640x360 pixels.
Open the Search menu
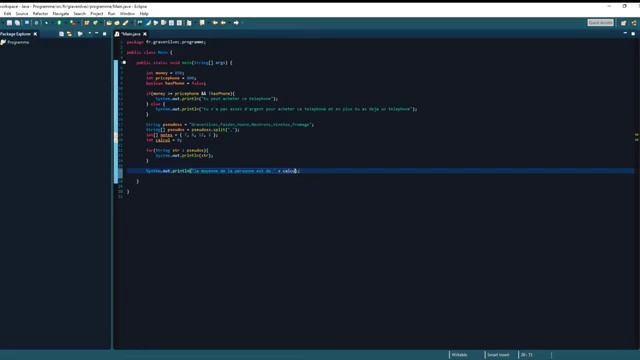79,13
